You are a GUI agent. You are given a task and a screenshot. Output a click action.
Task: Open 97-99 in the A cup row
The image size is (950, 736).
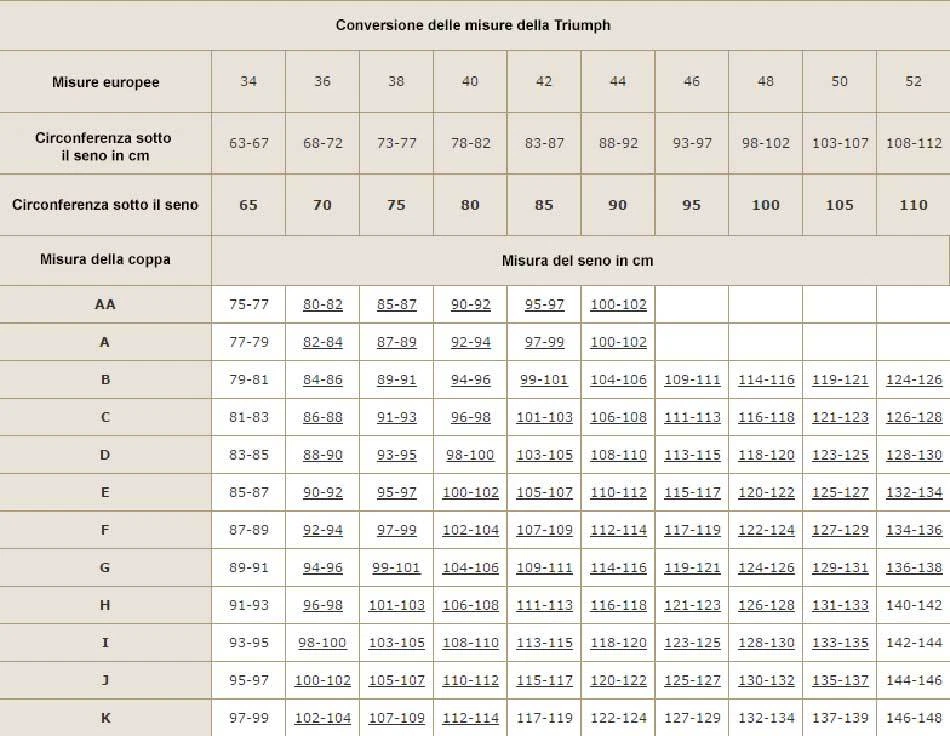tap(544, 342)
